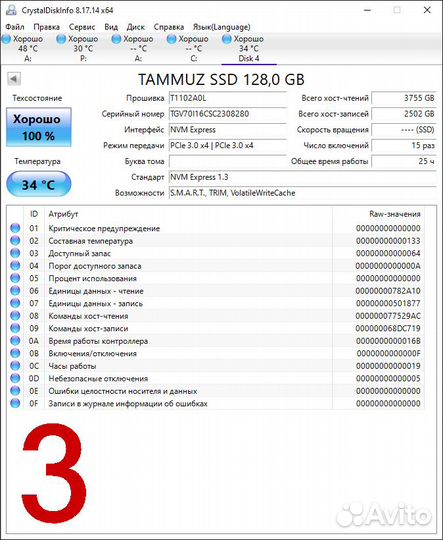Image resolution: width=443 pixels, height=540 pixels.
Task: Select the 30 °C disk P: tab
Action: 83,49
